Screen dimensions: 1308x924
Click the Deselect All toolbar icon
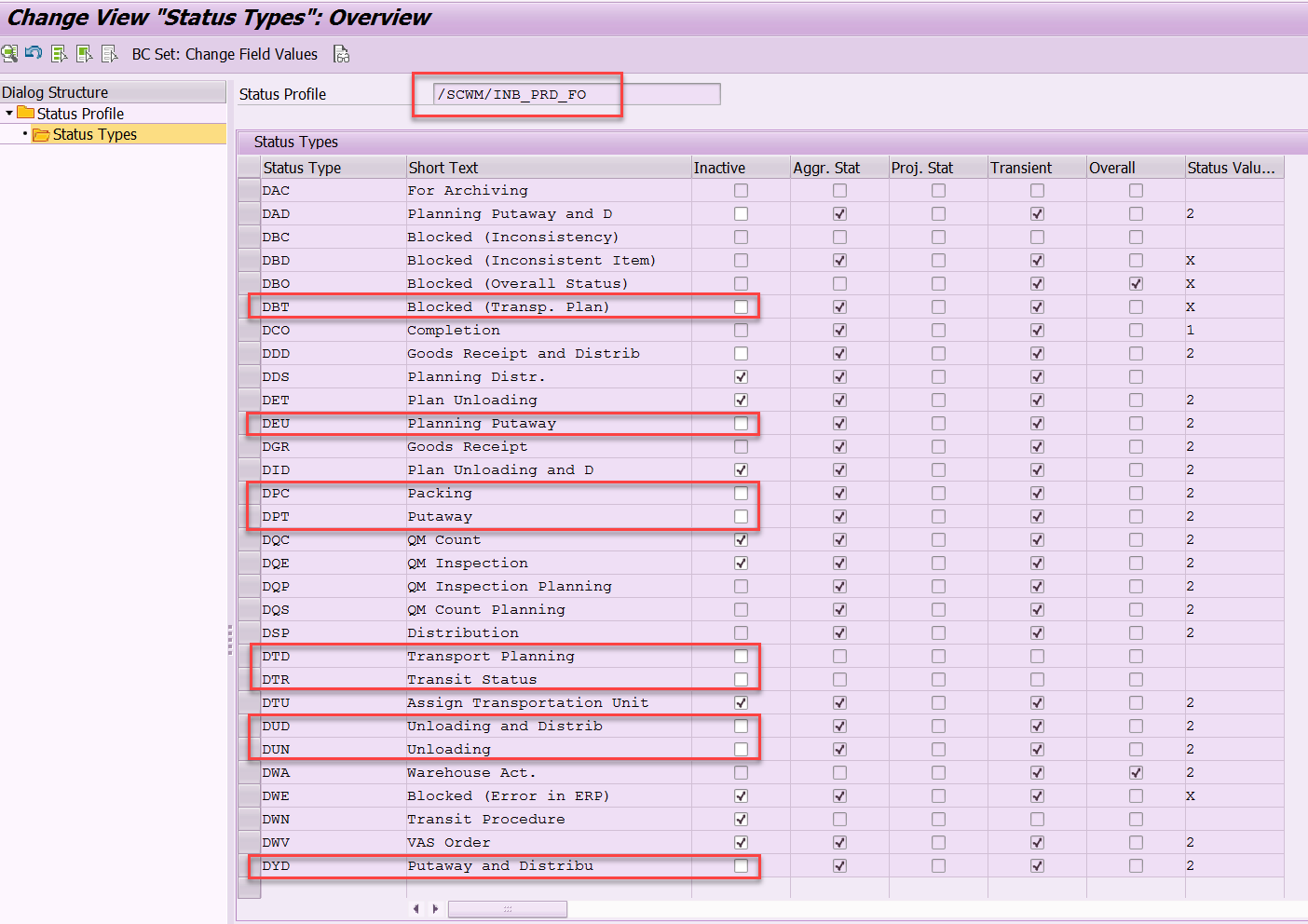coord(110,54)
